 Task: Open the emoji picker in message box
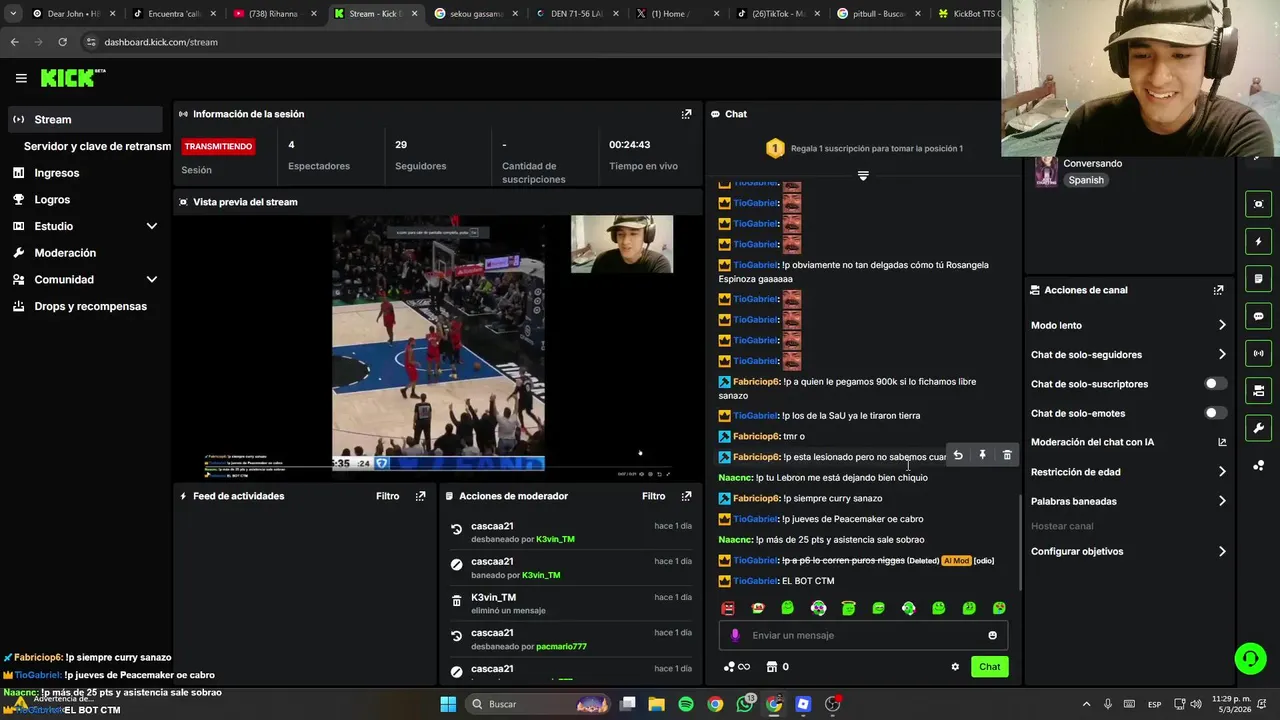pos(992,635)
